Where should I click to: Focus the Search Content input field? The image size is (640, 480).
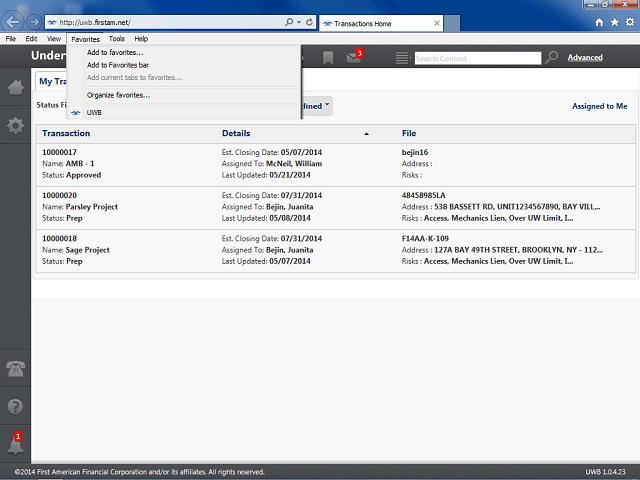point(478,58)
